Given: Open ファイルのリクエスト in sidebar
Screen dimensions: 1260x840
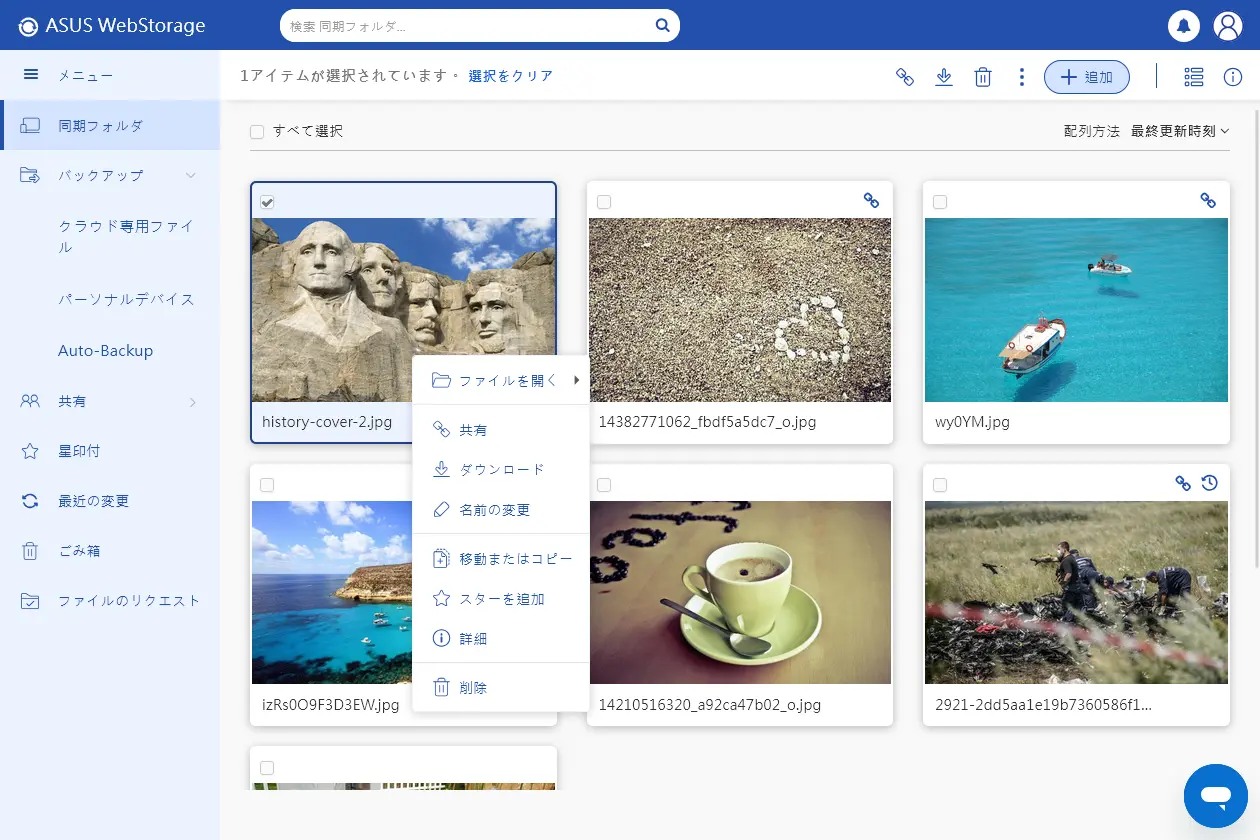Looking at the screenshot, I should click(x=110, y=601).
